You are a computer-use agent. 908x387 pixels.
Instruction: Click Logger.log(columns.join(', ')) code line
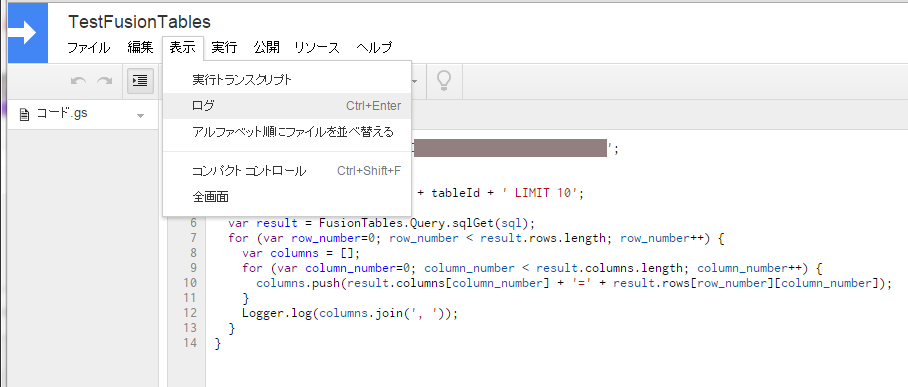pyautogui.click(x=350, y=313)
